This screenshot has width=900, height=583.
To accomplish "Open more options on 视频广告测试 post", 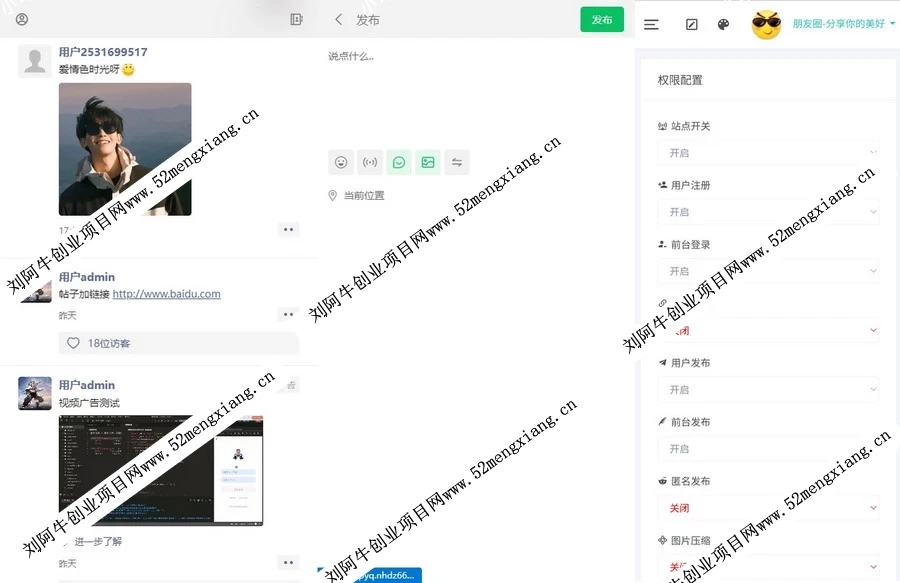I will (x=288, y=562).
